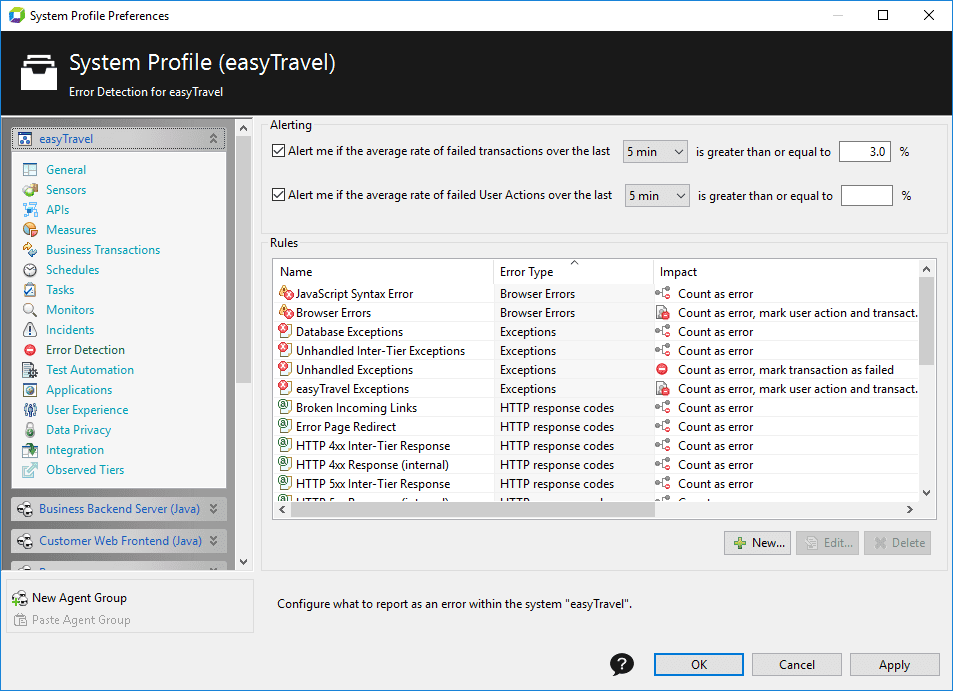Click the New... rule button
Screen dimensions: 953x691
pos(757,543)
